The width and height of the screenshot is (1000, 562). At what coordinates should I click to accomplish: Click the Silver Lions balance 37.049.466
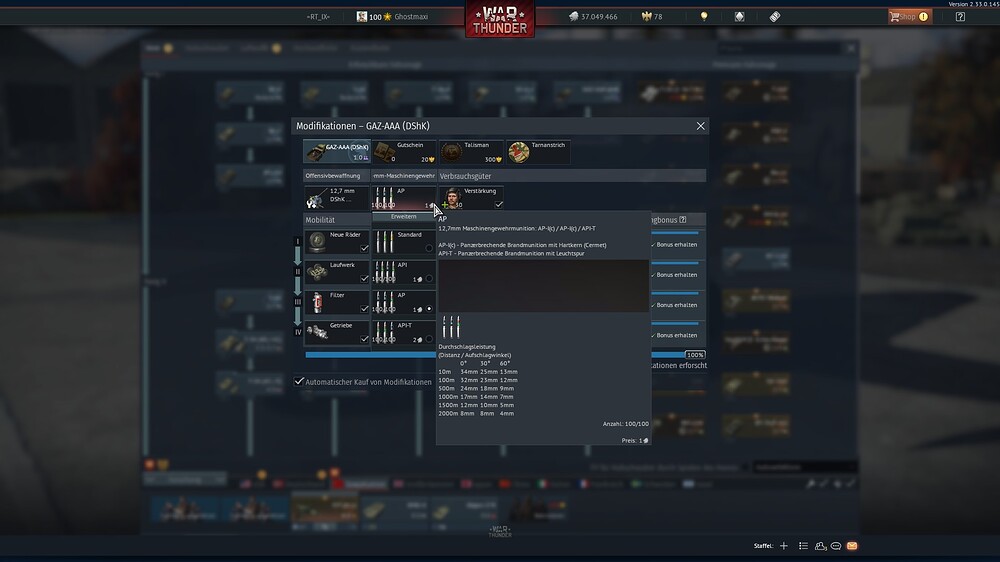(593, 17)
